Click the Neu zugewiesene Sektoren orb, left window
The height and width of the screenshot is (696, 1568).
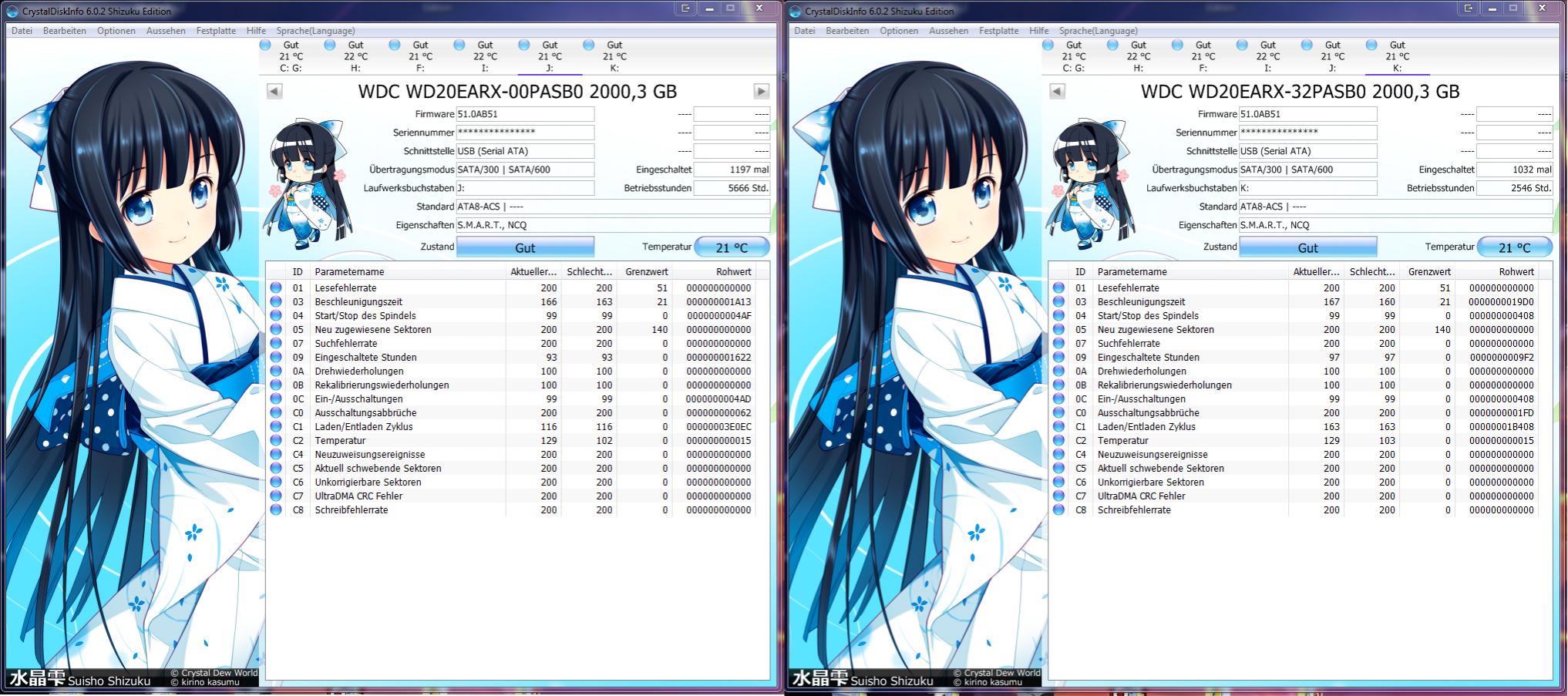[276, 330]
